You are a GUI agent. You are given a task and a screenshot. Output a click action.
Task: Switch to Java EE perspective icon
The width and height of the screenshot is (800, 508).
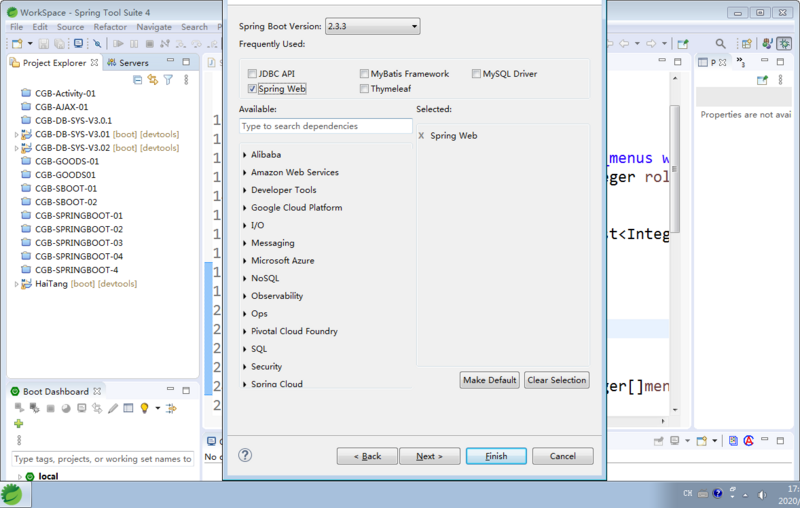(x=767, y=44)
